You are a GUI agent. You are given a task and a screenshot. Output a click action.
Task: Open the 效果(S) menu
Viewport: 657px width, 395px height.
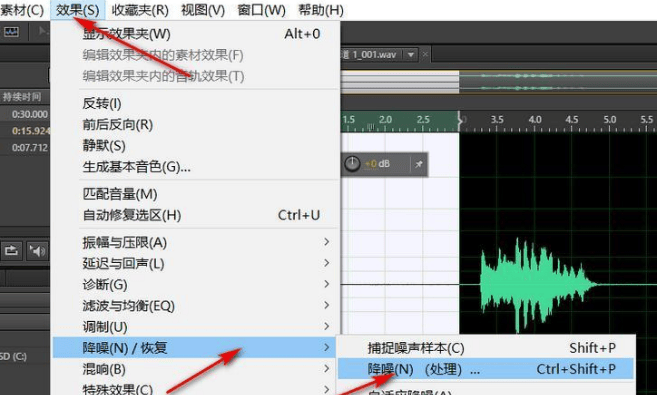(x=78, y=10)
